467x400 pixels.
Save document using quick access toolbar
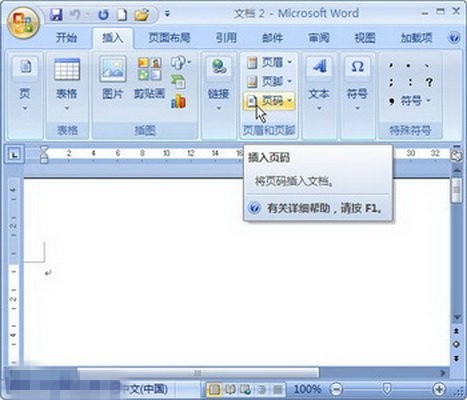56,15
